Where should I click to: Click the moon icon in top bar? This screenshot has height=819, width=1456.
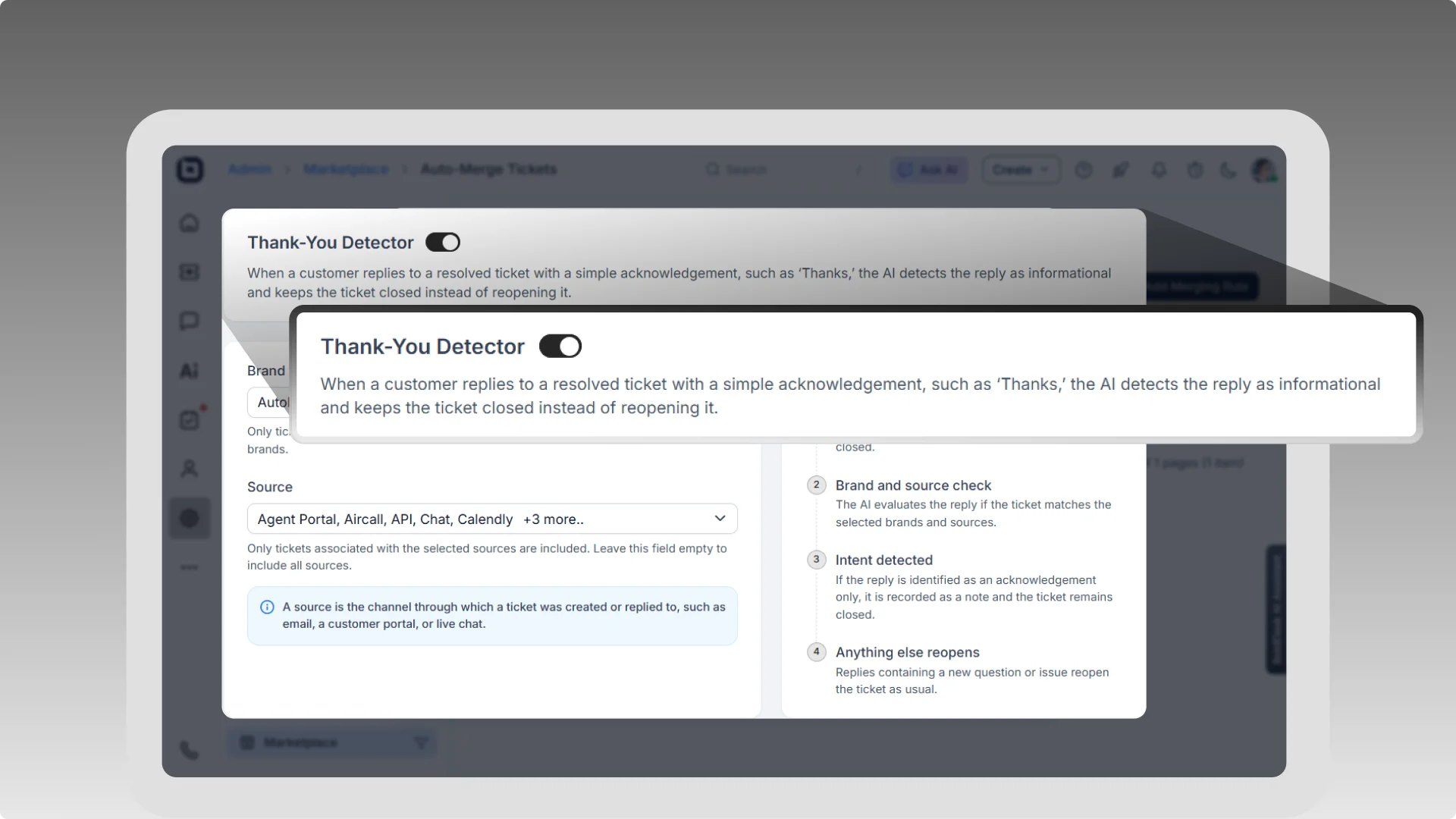coord(1228,170)
